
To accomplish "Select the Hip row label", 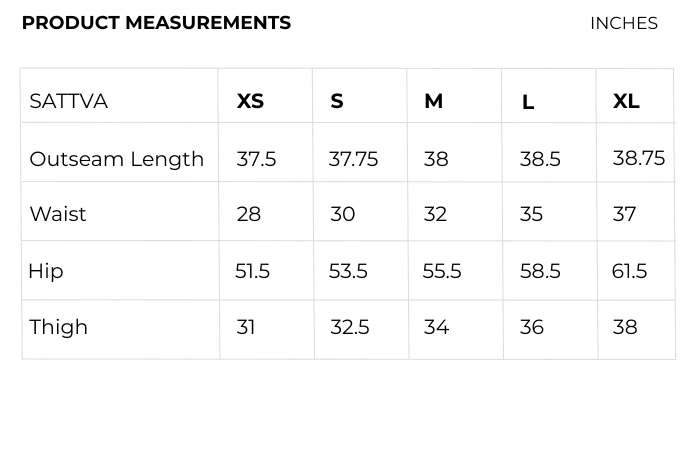I will (46, 271).
